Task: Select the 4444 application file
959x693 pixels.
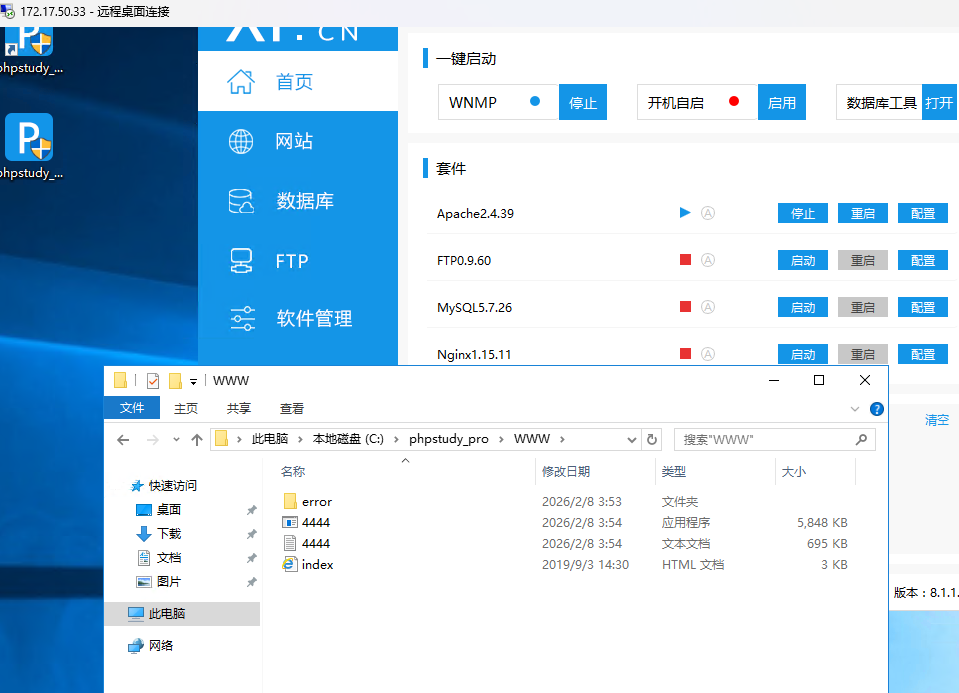Action: 306,522
